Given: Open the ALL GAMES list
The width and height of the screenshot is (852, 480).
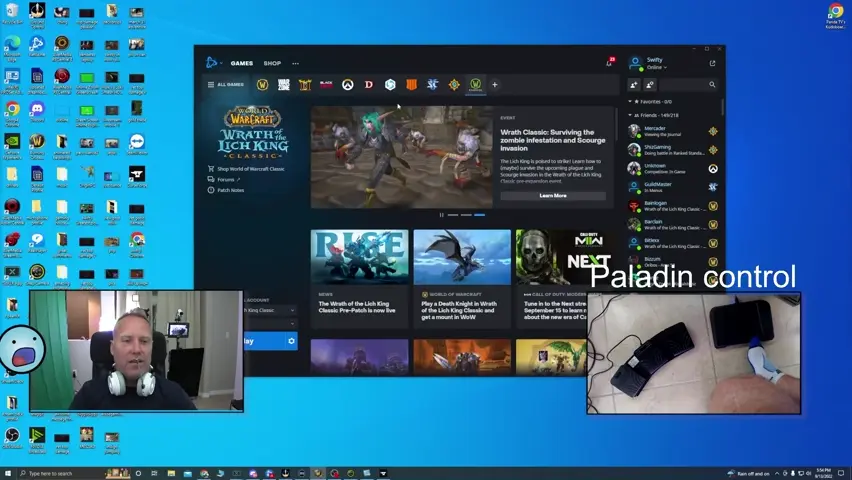Looking at the screenshot, I should tap(225, 85).
